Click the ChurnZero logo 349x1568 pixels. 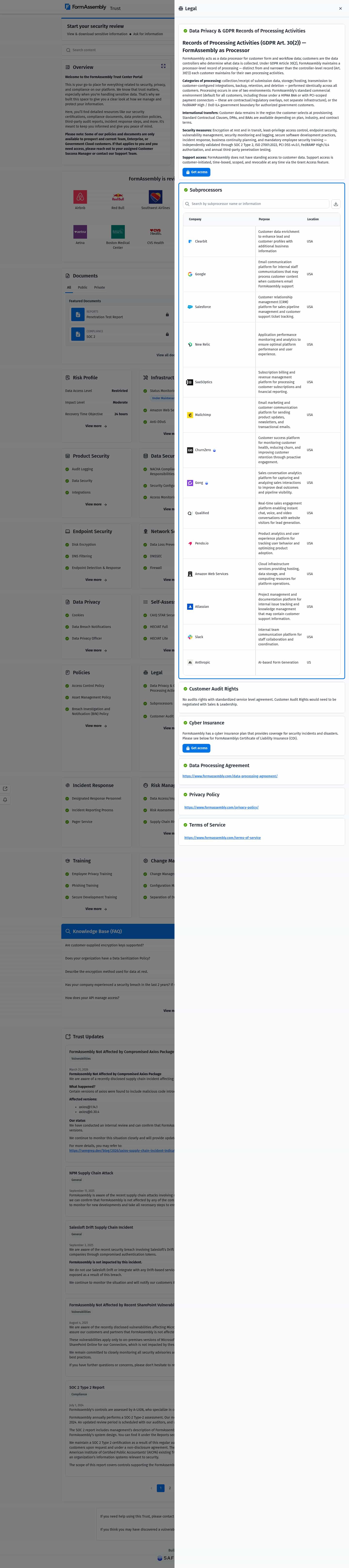(190, 450)
